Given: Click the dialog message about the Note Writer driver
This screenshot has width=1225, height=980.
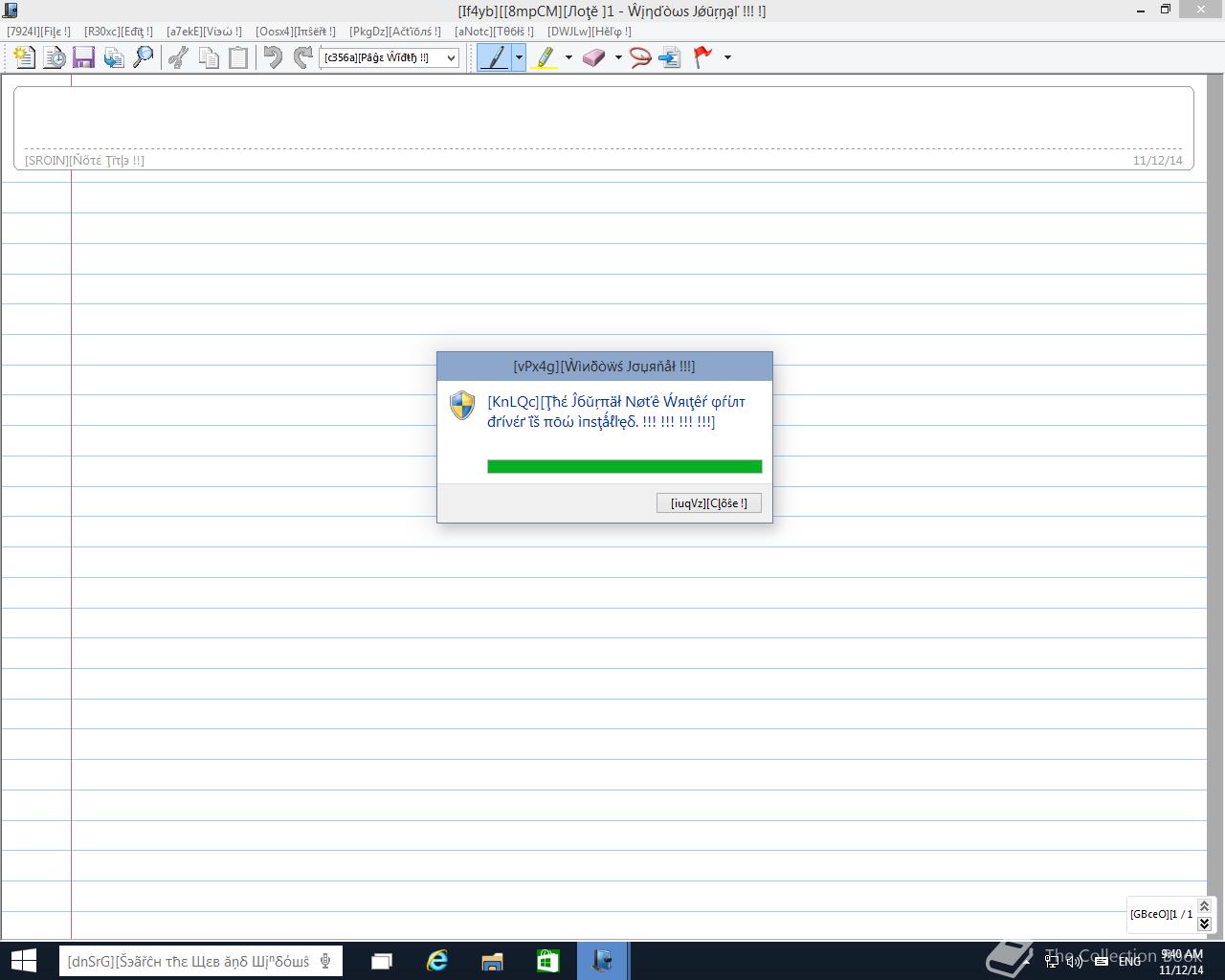Looking at the screenshot, I should click(x=616, y=412).
